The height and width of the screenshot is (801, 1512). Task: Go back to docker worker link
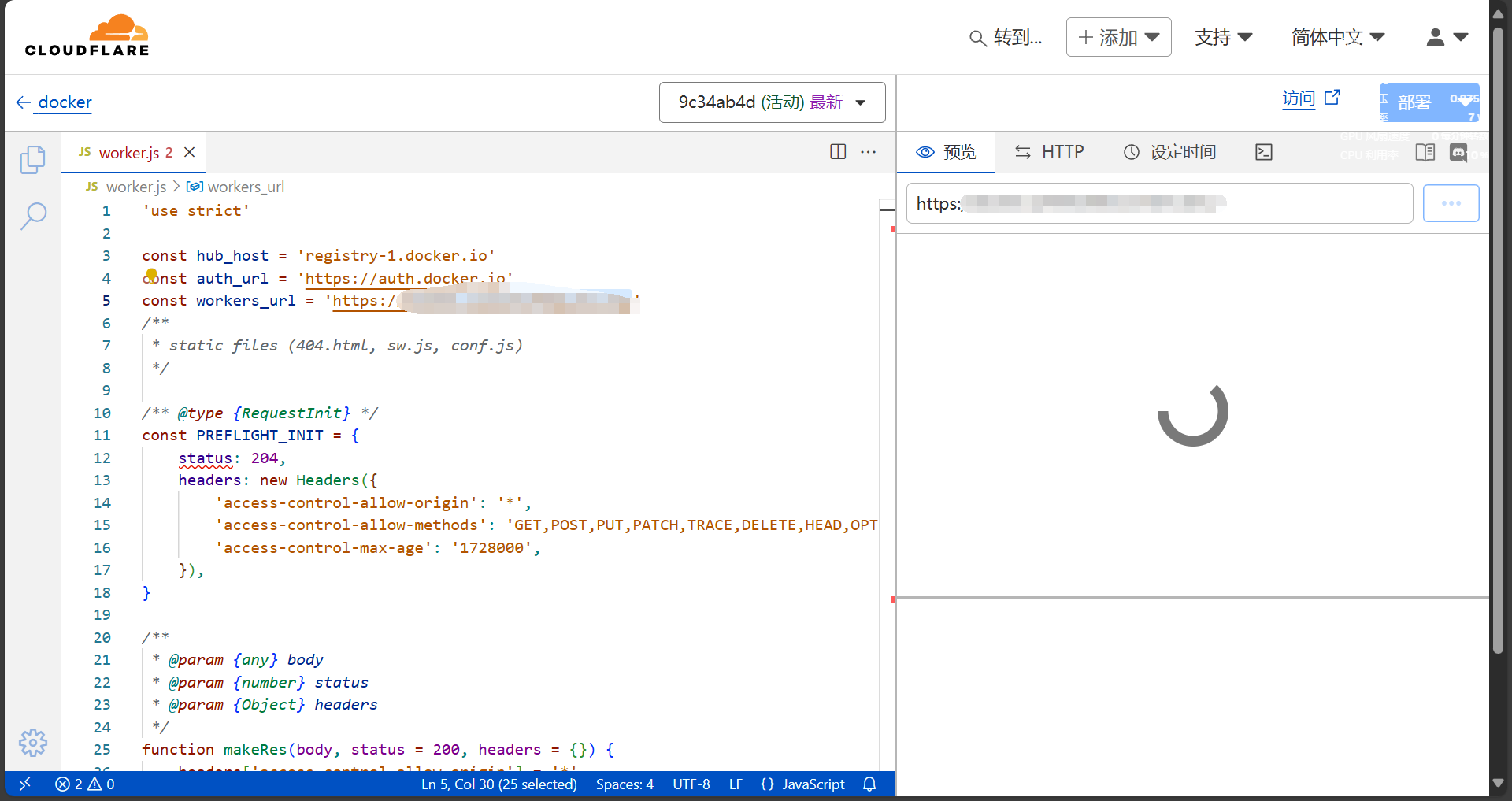[65, 102]
